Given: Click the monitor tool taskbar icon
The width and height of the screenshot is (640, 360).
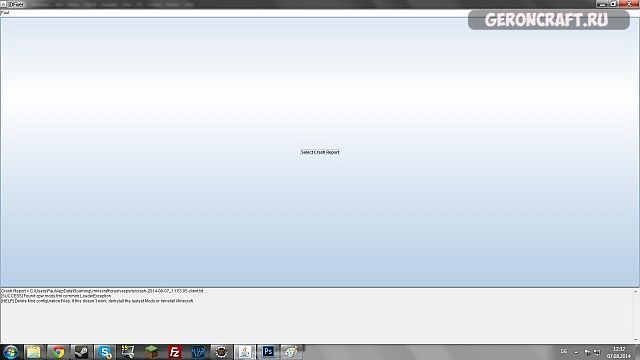Looking at the screenshot, I should pyautogui.click(x=128, y=352).
